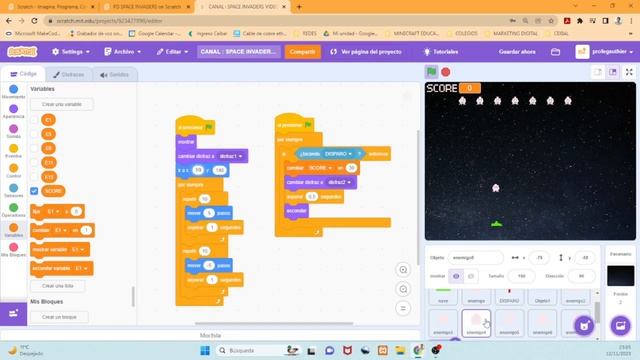
Task: Uncheck the SCORE variable checkbox
Action: pyautogui.click(x=34, y=191)
